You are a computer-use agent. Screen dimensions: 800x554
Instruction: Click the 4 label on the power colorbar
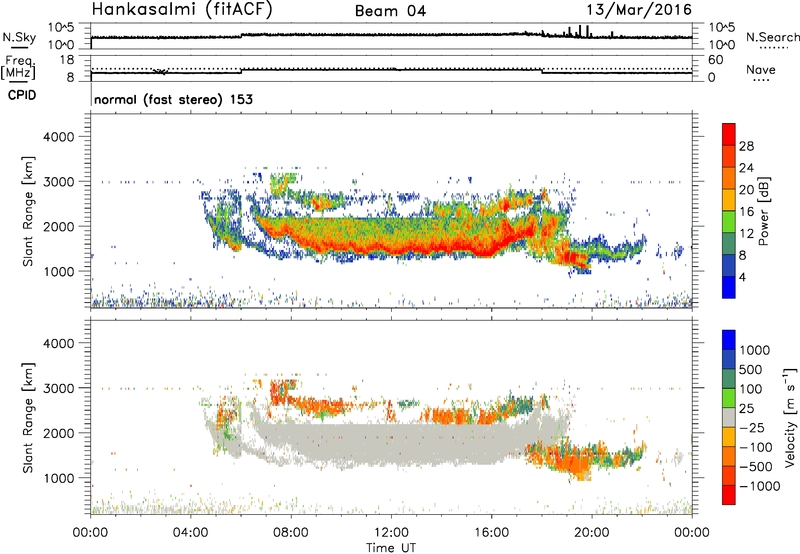point(742,277)
